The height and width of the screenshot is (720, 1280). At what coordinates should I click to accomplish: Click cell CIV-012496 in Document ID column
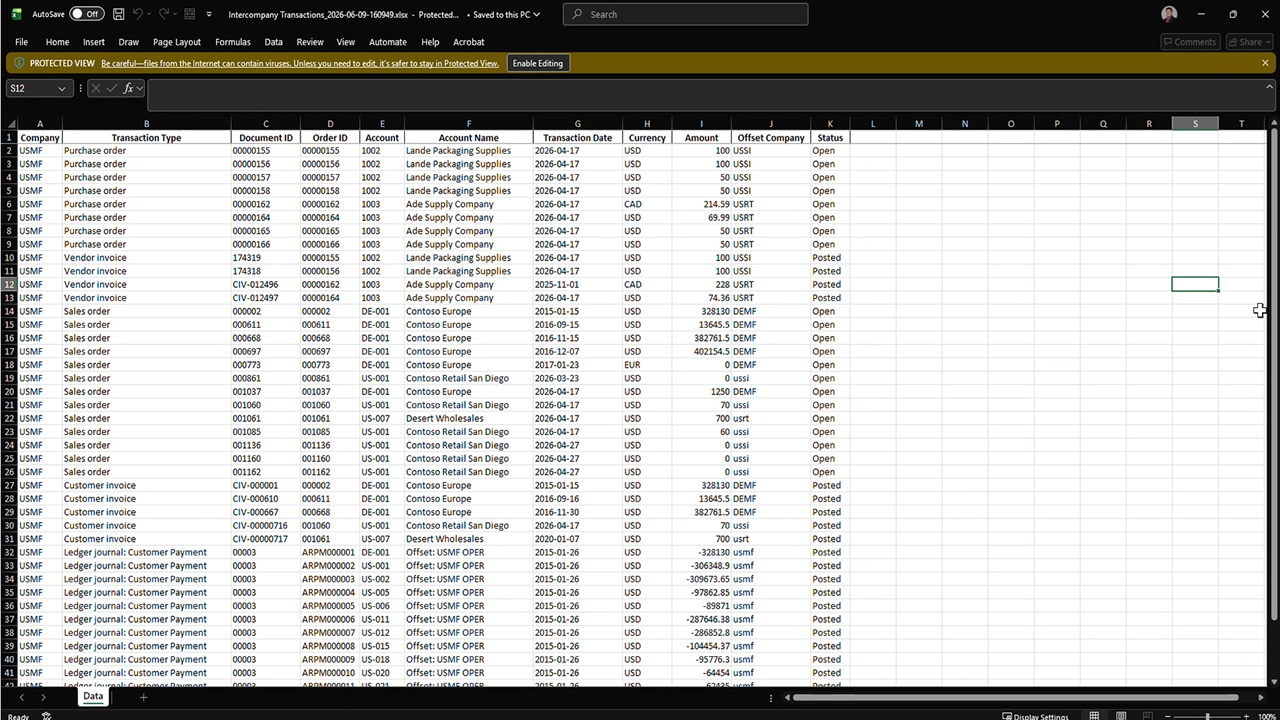coord(265,284)
